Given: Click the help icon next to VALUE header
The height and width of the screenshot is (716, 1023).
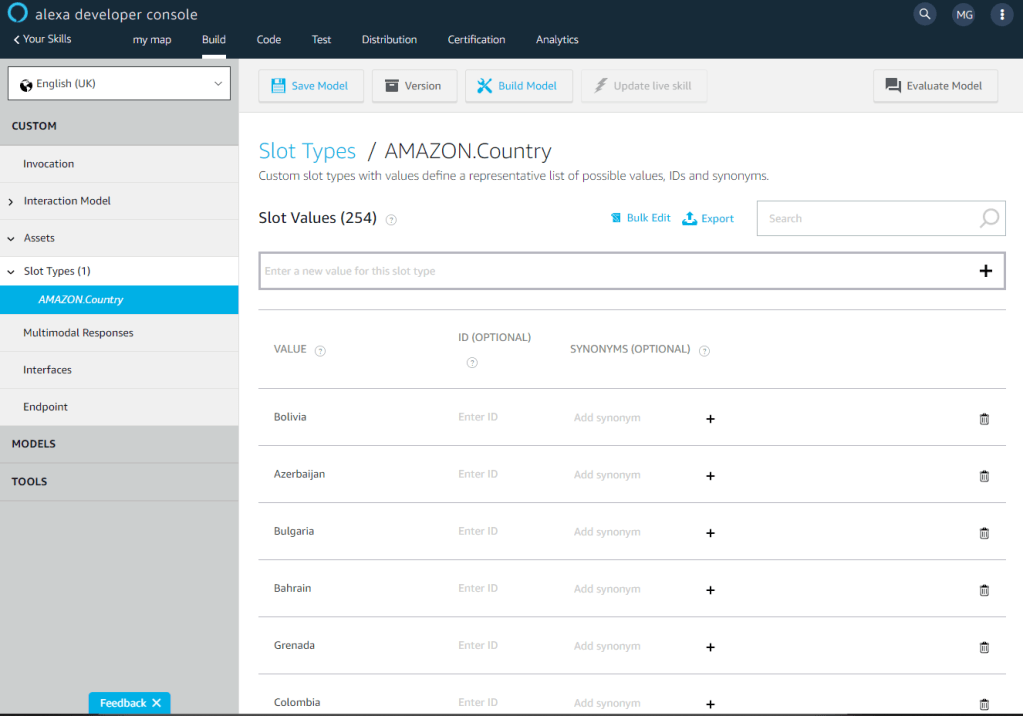Looking at the screenshot, I should [320, 351].
